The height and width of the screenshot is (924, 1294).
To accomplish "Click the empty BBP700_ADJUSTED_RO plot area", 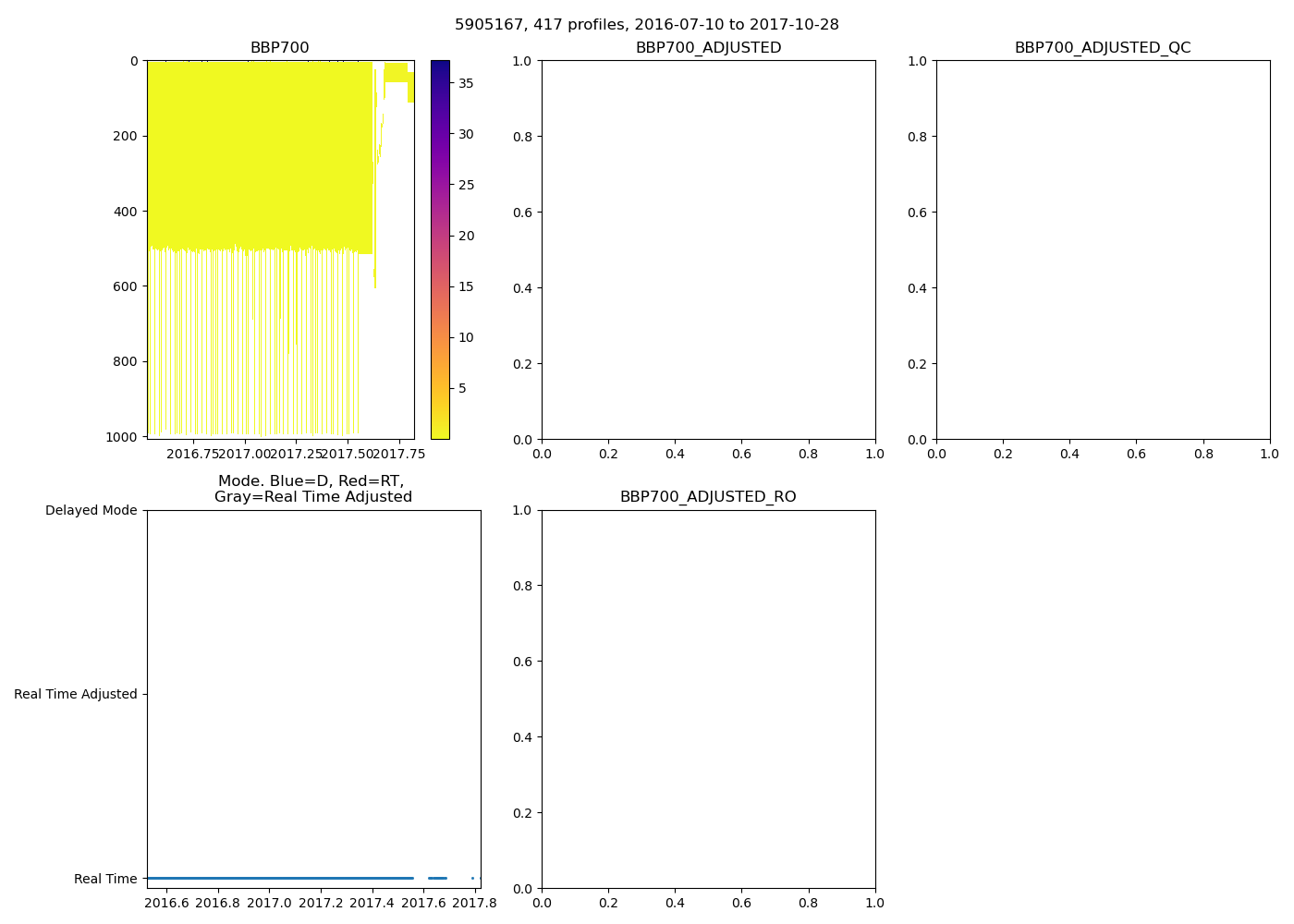I will (x=708, y=699).
